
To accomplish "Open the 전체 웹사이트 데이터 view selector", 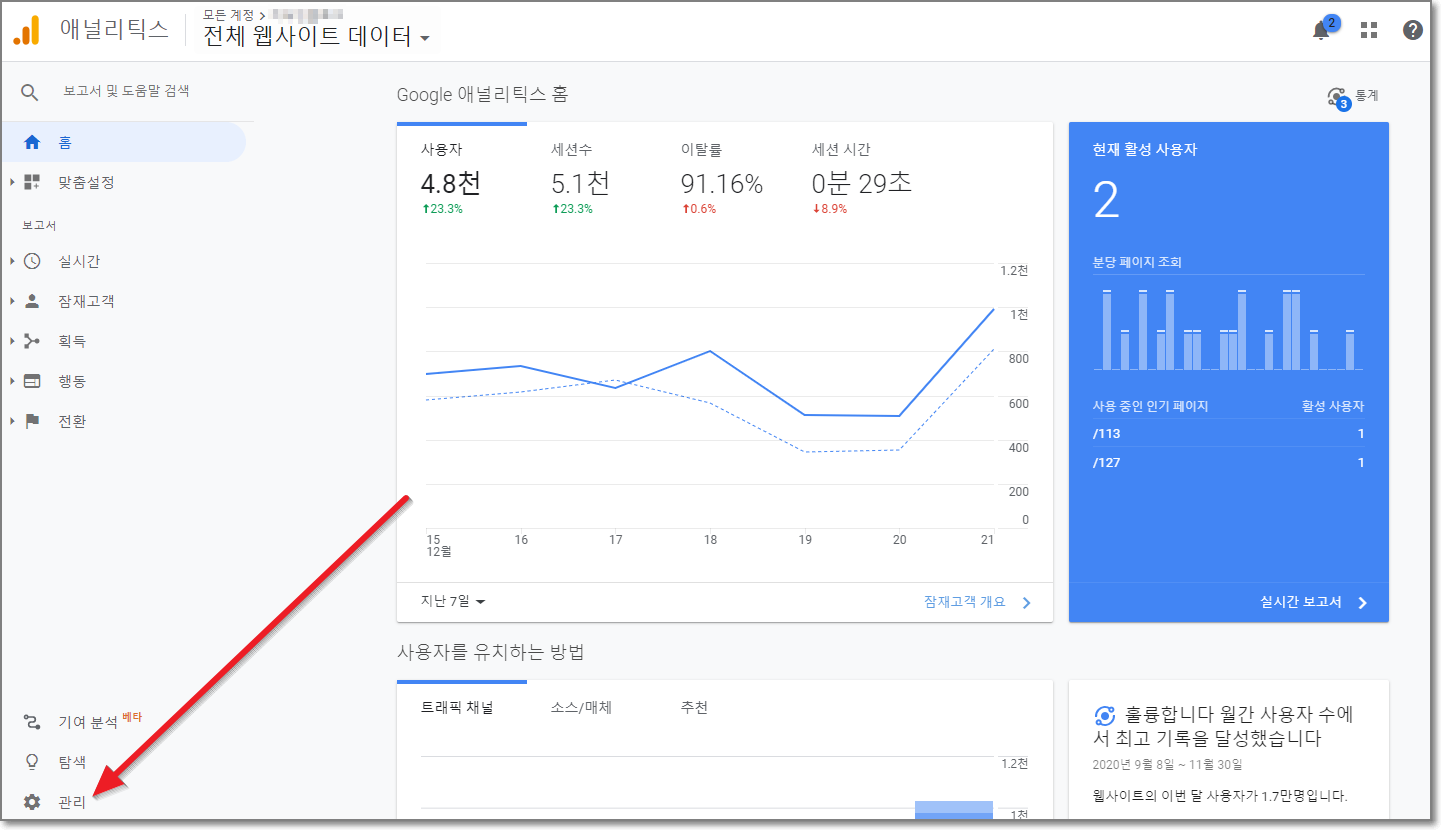I will [x=318, y=37].
